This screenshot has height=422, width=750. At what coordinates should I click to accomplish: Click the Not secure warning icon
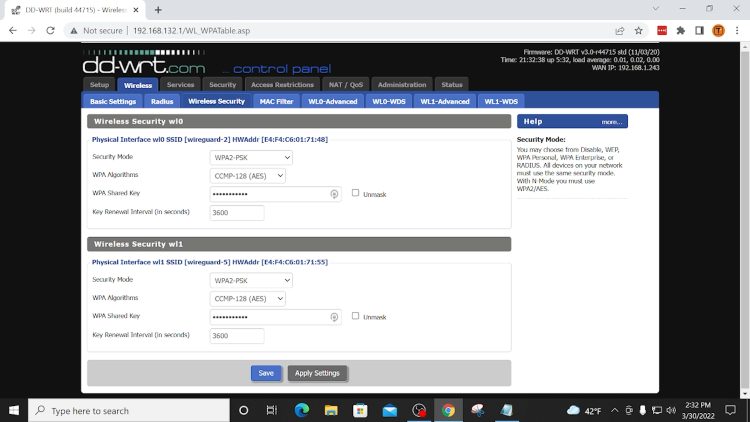[x=74, y=31]
